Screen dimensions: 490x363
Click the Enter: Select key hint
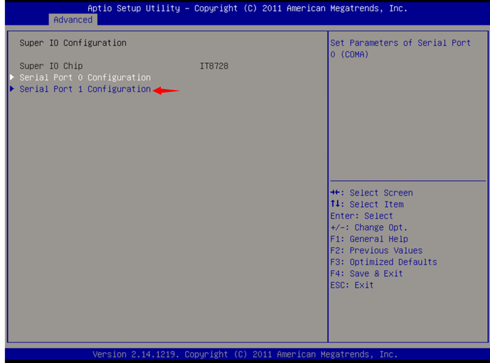coord(362,216)
